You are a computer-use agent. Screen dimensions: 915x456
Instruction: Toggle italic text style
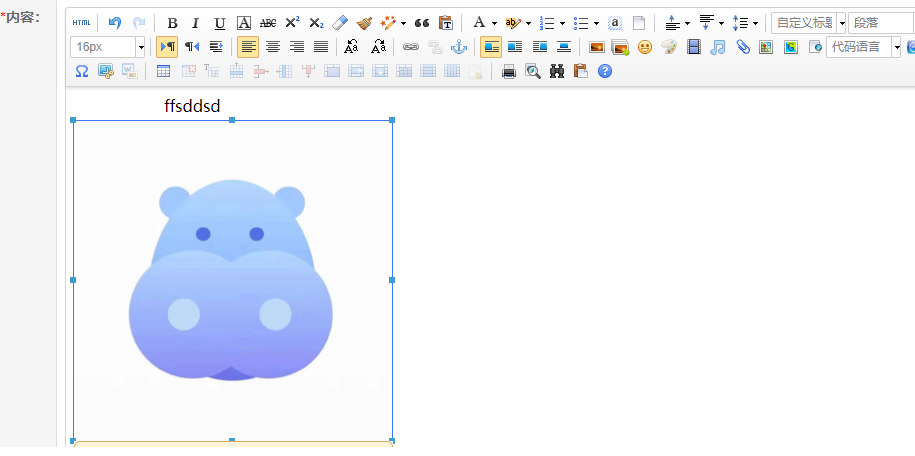tap(196, 22)
